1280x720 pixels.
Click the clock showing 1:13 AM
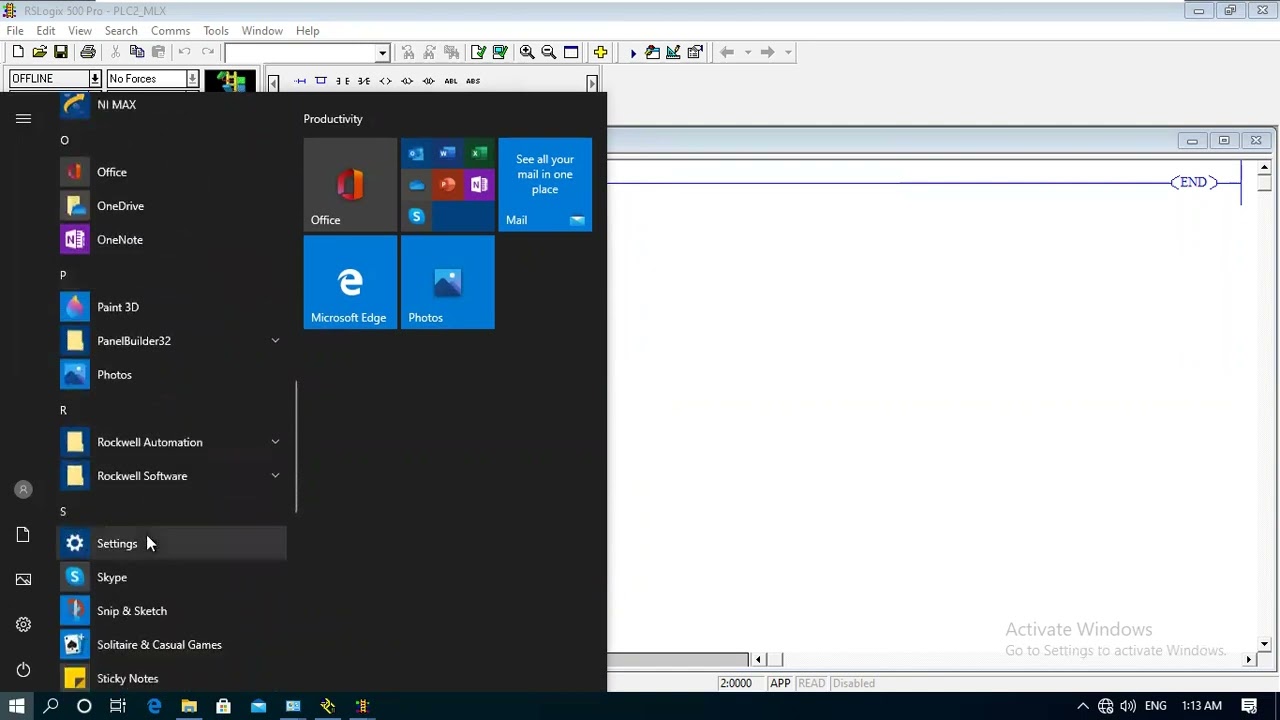pos(1201,706)
